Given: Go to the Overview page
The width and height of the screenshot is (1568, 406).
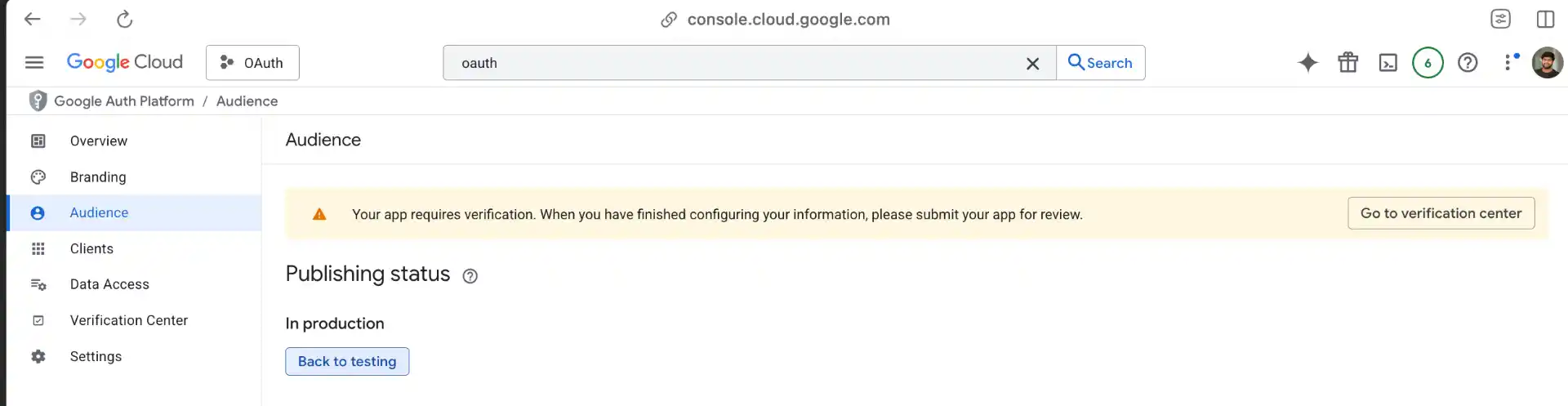Looking at the screenshot, I should tap(99, 141).
